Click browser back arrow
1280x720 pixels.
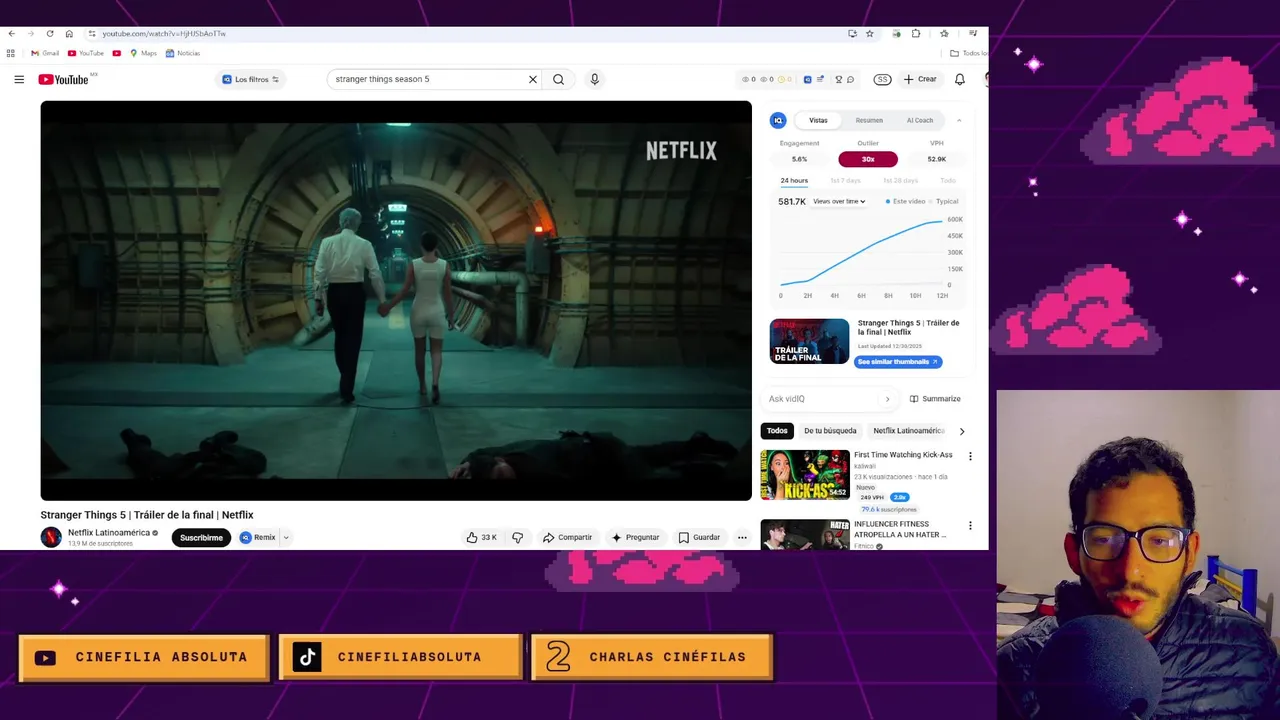pyautogui.click(x=11, y=33)
